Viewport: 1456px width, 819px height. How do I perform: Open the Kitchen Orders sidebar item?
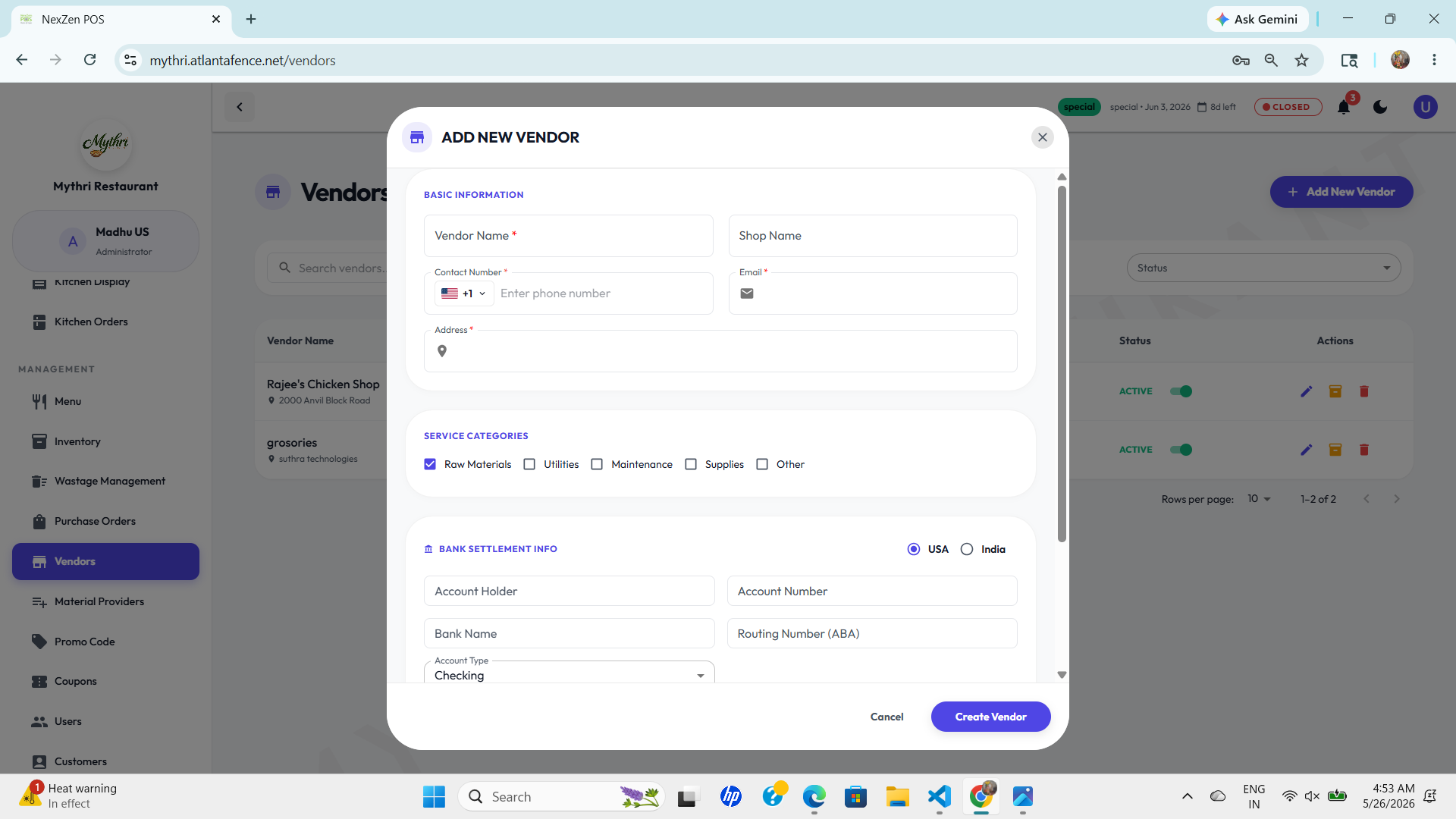click(105, 322)
